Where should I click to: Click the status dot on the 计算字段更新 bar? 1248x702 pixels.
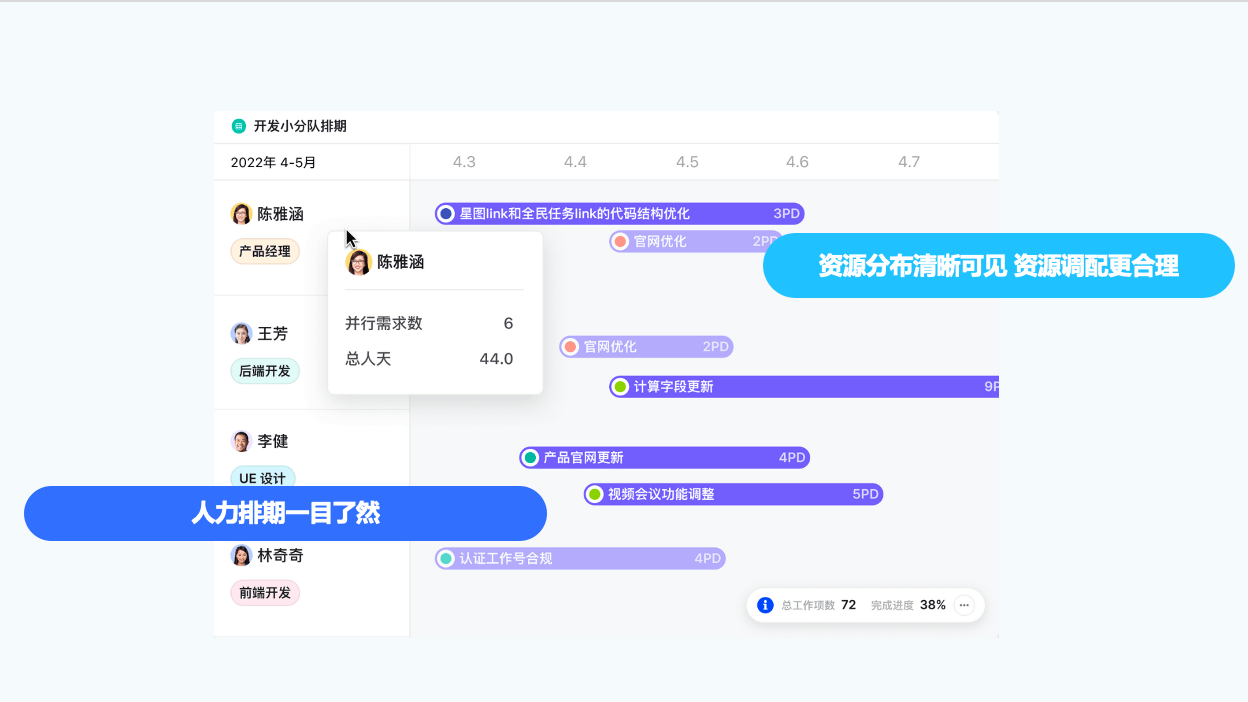pos(620,387)
